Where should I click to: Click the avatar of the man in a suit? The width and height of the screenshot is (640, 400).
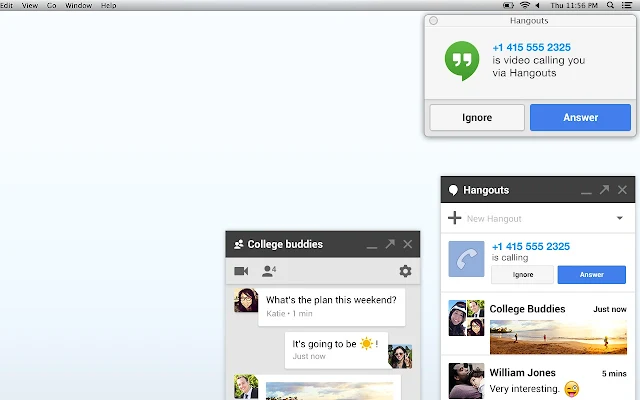coord(246,386)
